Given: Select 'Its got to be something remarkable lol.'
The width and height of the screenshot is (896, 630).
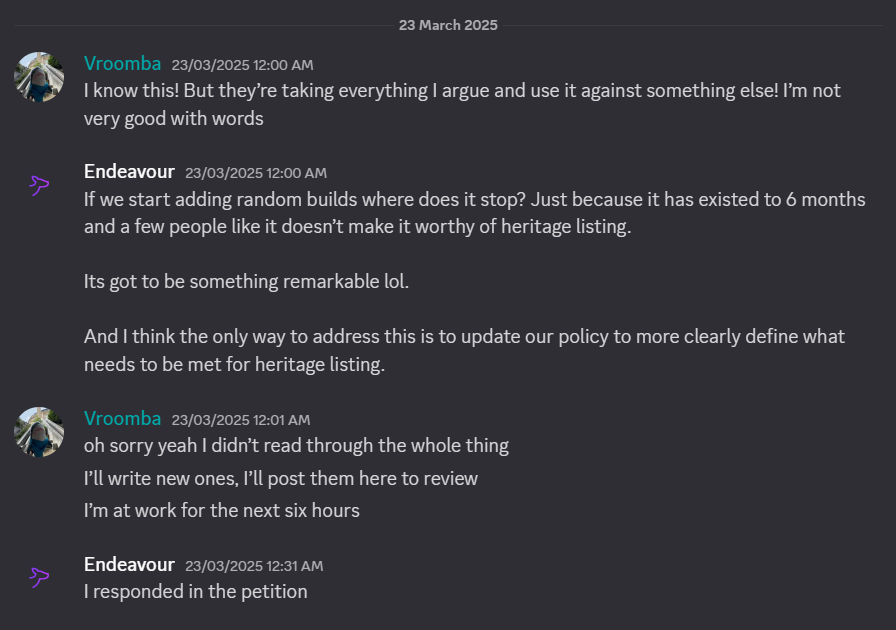Looking at the screenshot, I should (246, 282).
